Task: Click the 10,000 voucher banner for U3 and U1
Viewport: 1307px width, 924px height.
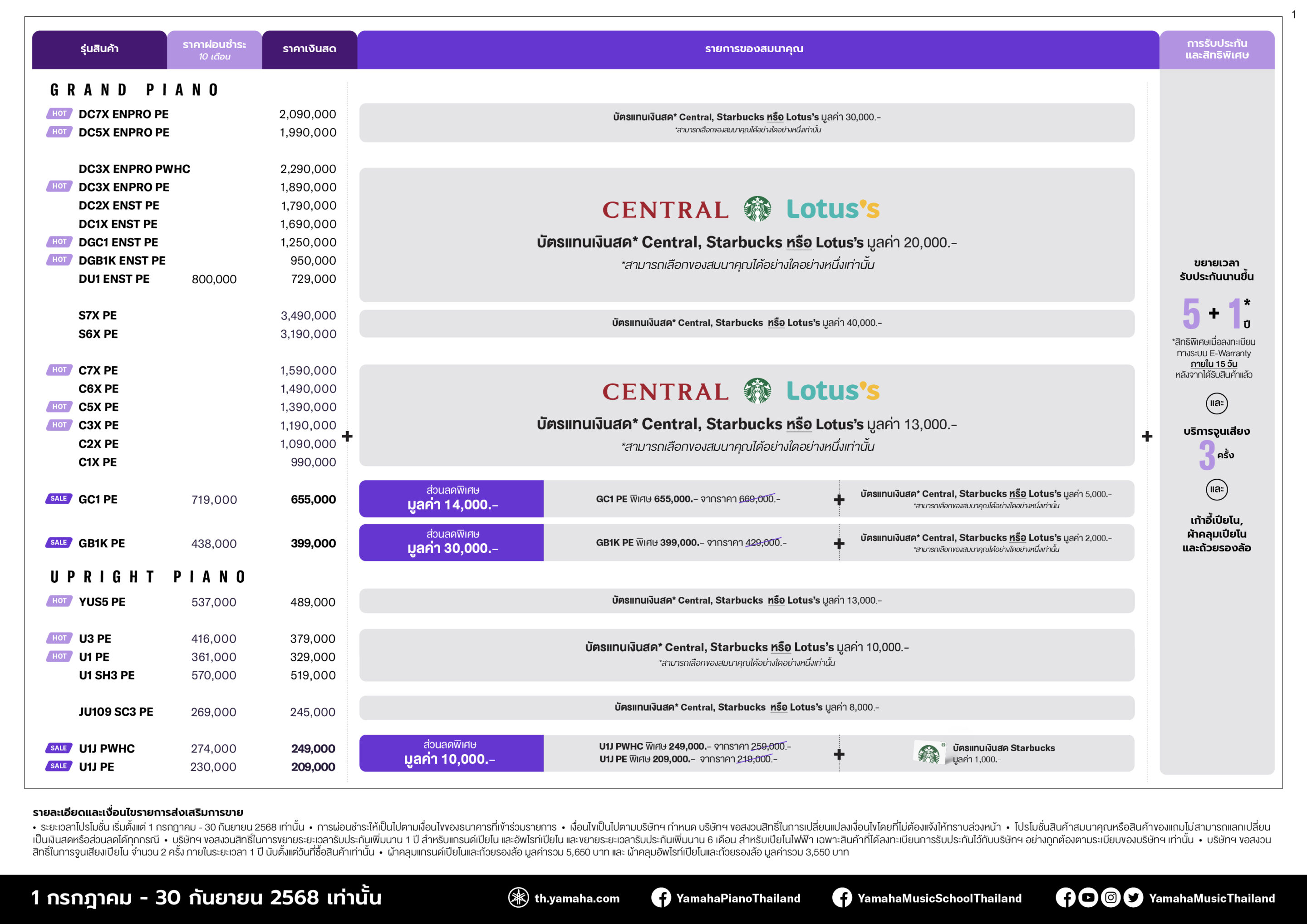Action: point(747,655)
